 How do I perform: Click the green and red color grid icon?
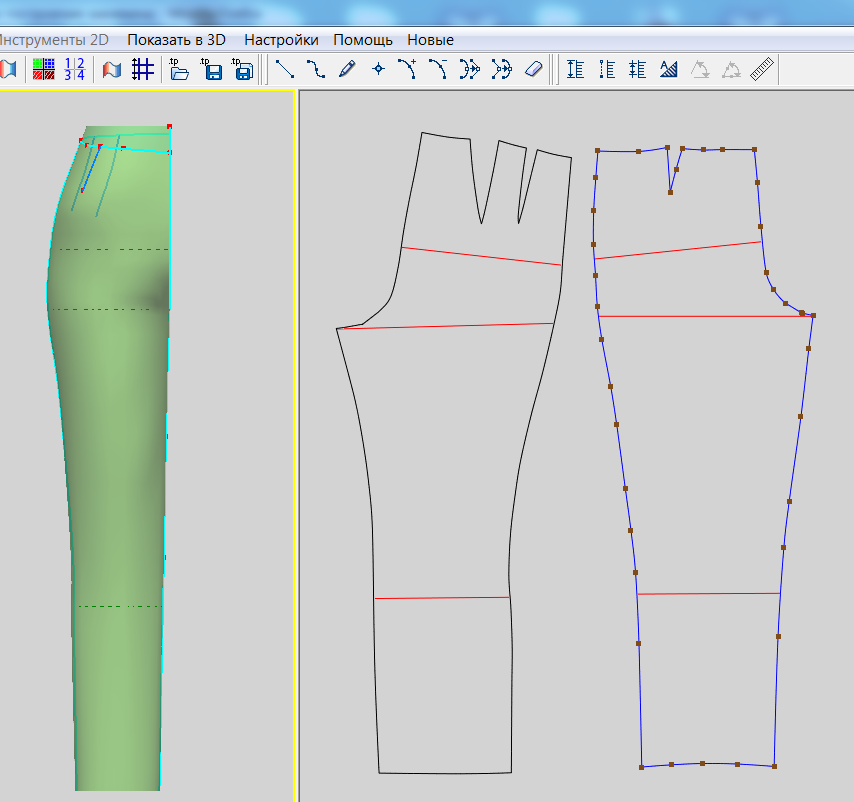[x=43, y=70]
